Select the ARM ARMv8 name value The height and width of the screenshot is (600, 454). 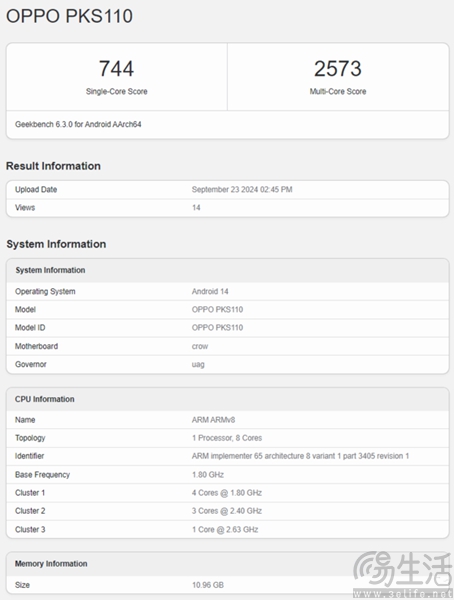[x=213, y=420]
